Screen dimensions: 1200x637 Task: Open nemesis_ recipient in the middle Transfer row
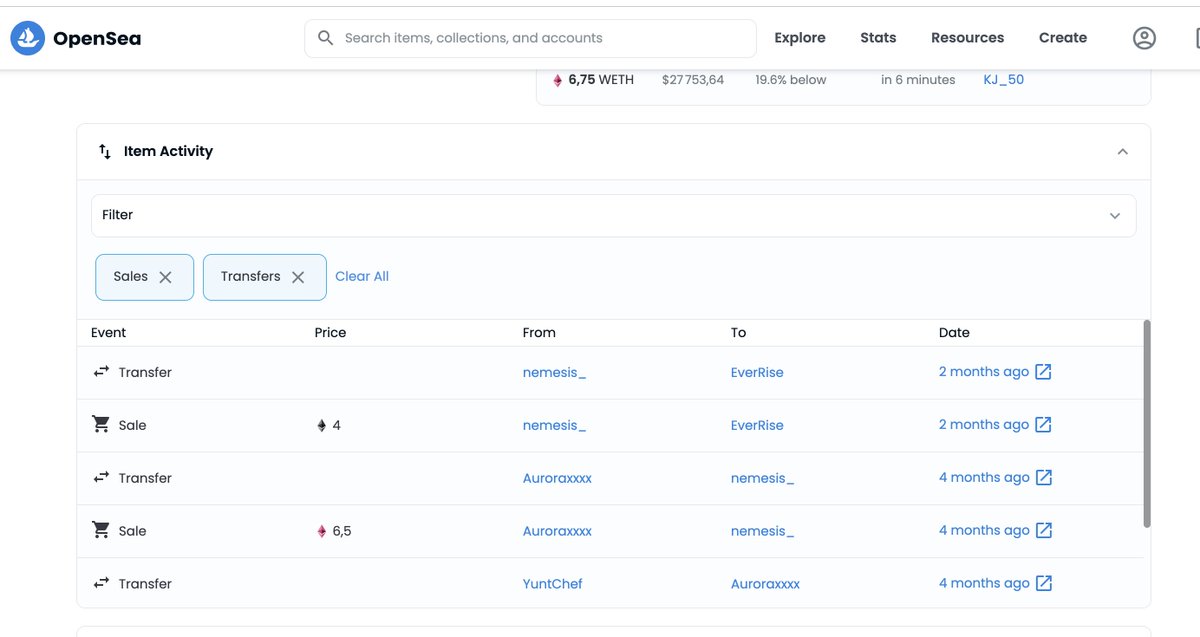[762, 478]
